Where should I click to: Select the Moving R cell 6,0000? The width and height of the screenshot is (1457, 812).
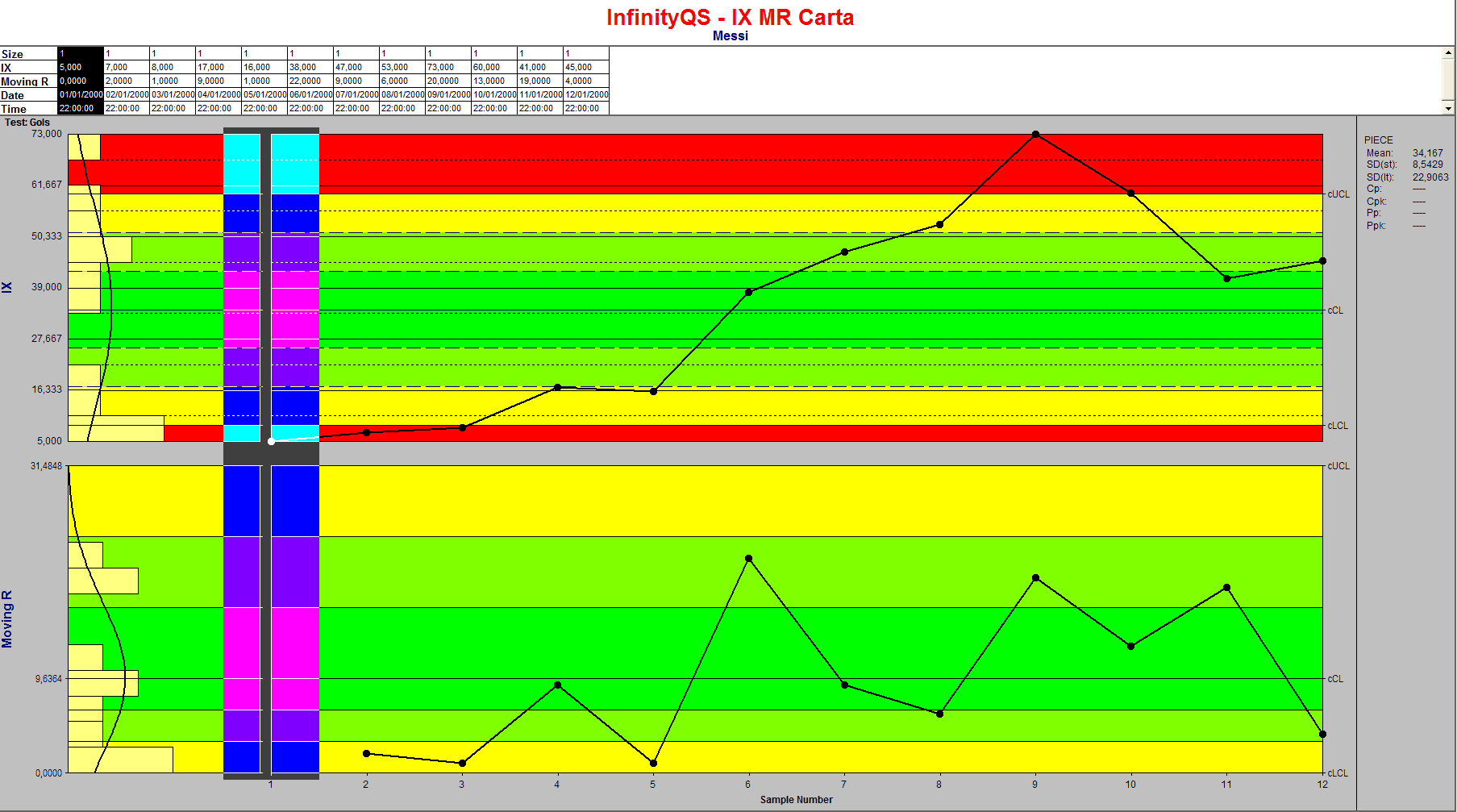[x=402, y=81]
